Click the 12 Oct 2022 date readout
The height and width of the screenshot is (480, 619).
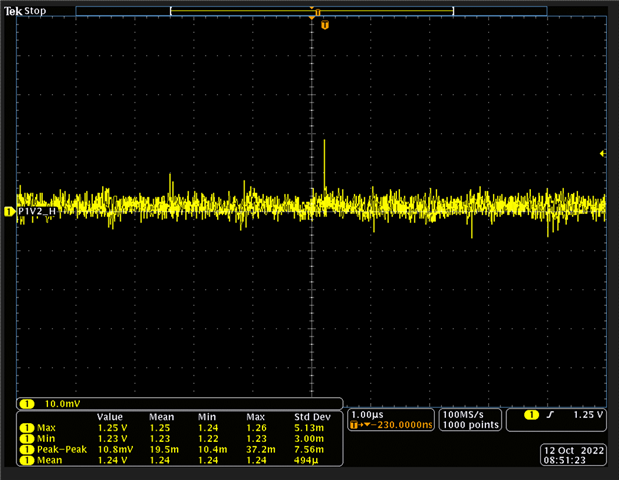(574, 450)
